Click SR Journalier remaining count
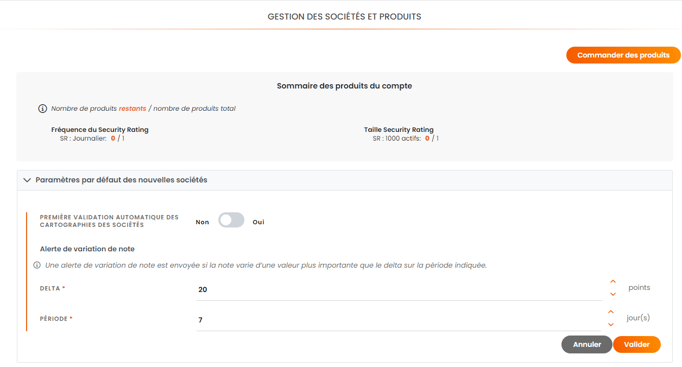The height and width of the screenshot is (367, 682). coord(113,139)
